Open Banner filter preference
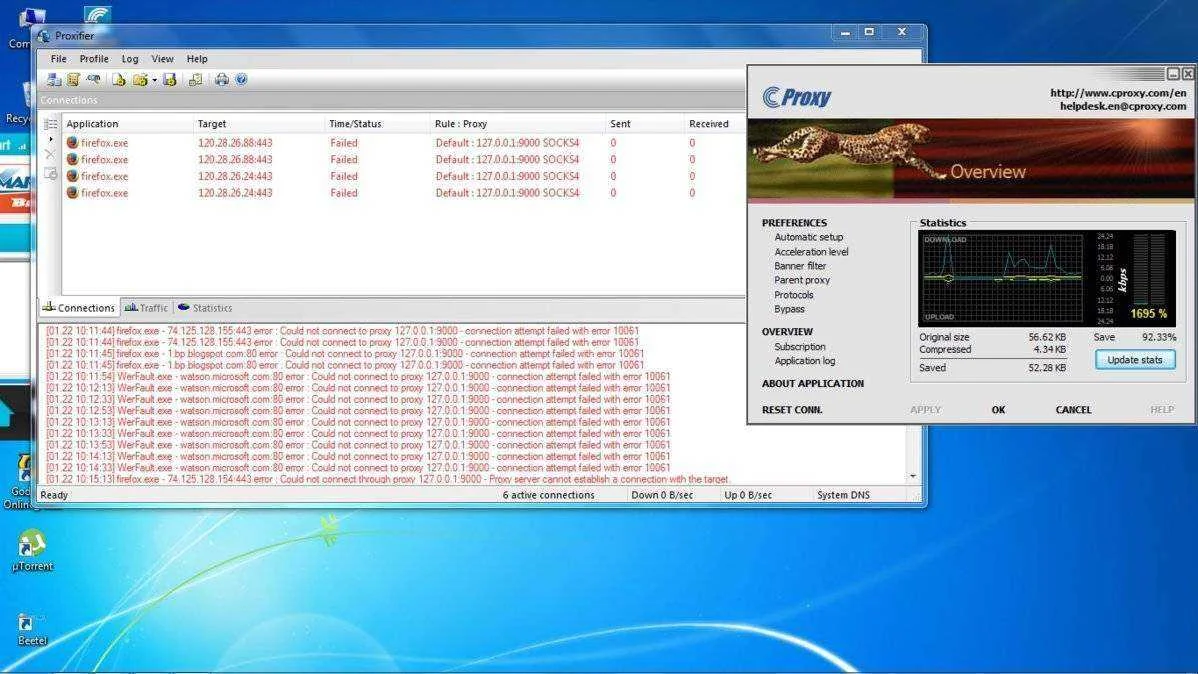The image size is (1198, 674). coord(800,266)
